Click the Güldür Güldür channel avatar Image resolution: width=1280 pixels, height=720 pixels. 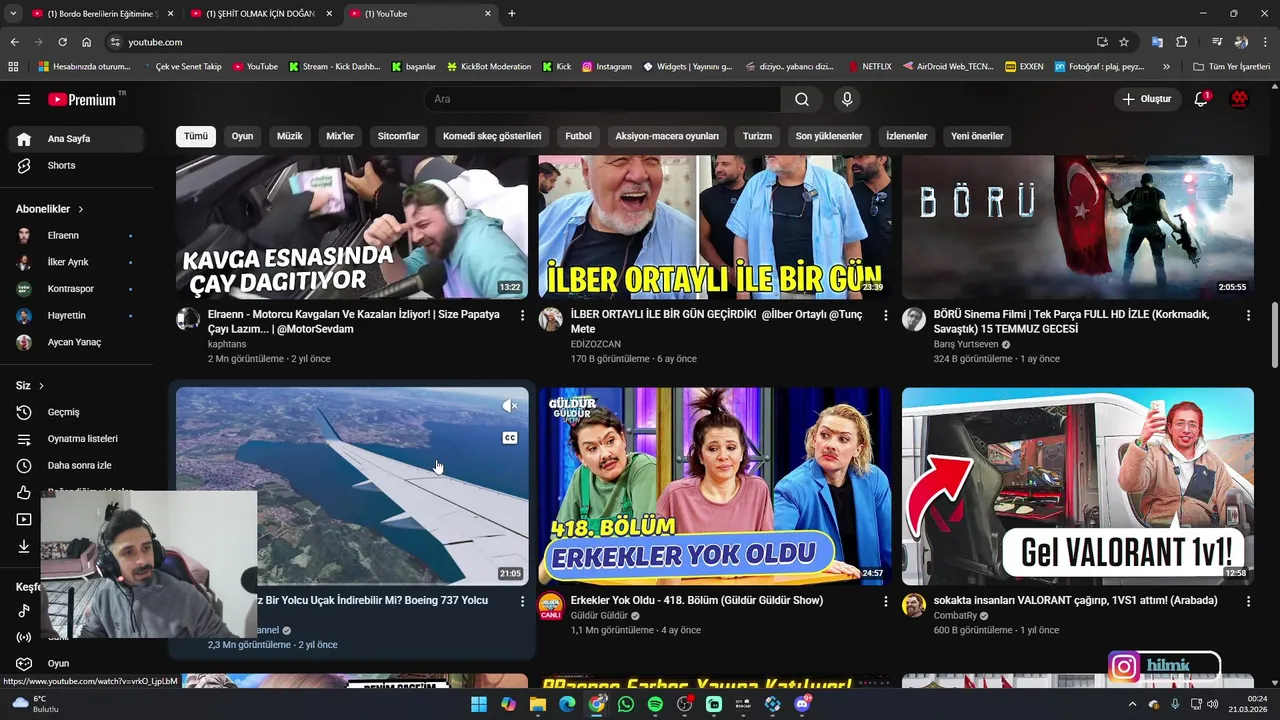pos(551,605)
